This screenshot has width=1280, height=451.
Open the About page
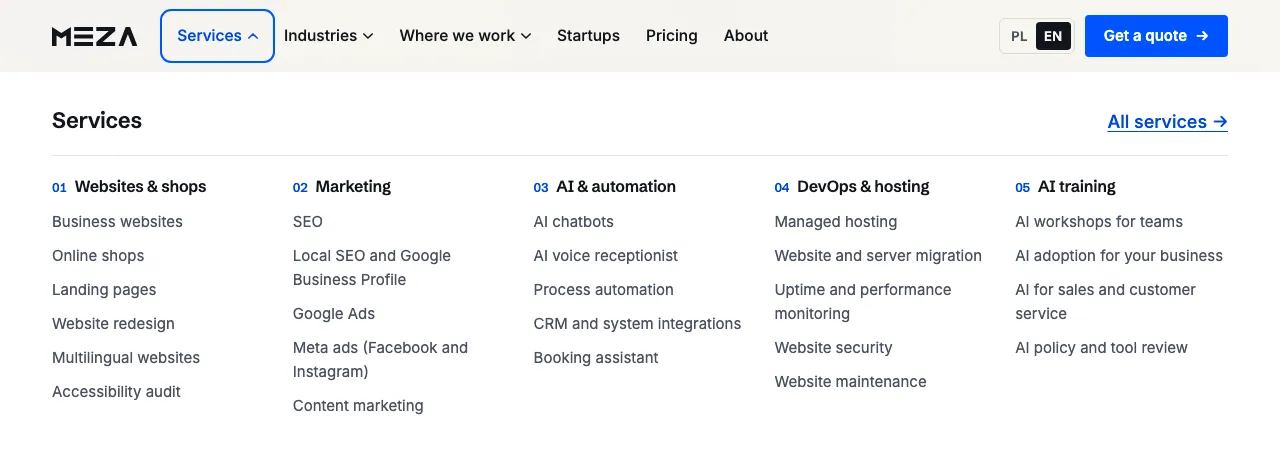point(746,36)
